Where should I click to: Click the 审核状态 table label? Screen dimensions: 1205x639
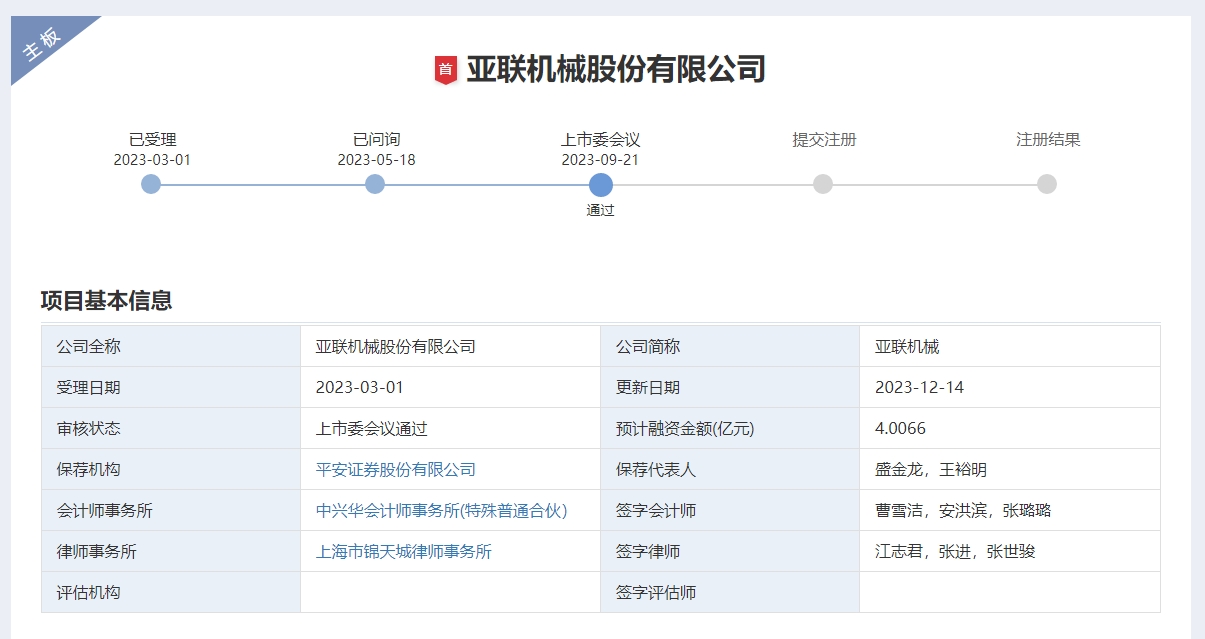pos(89,429)
